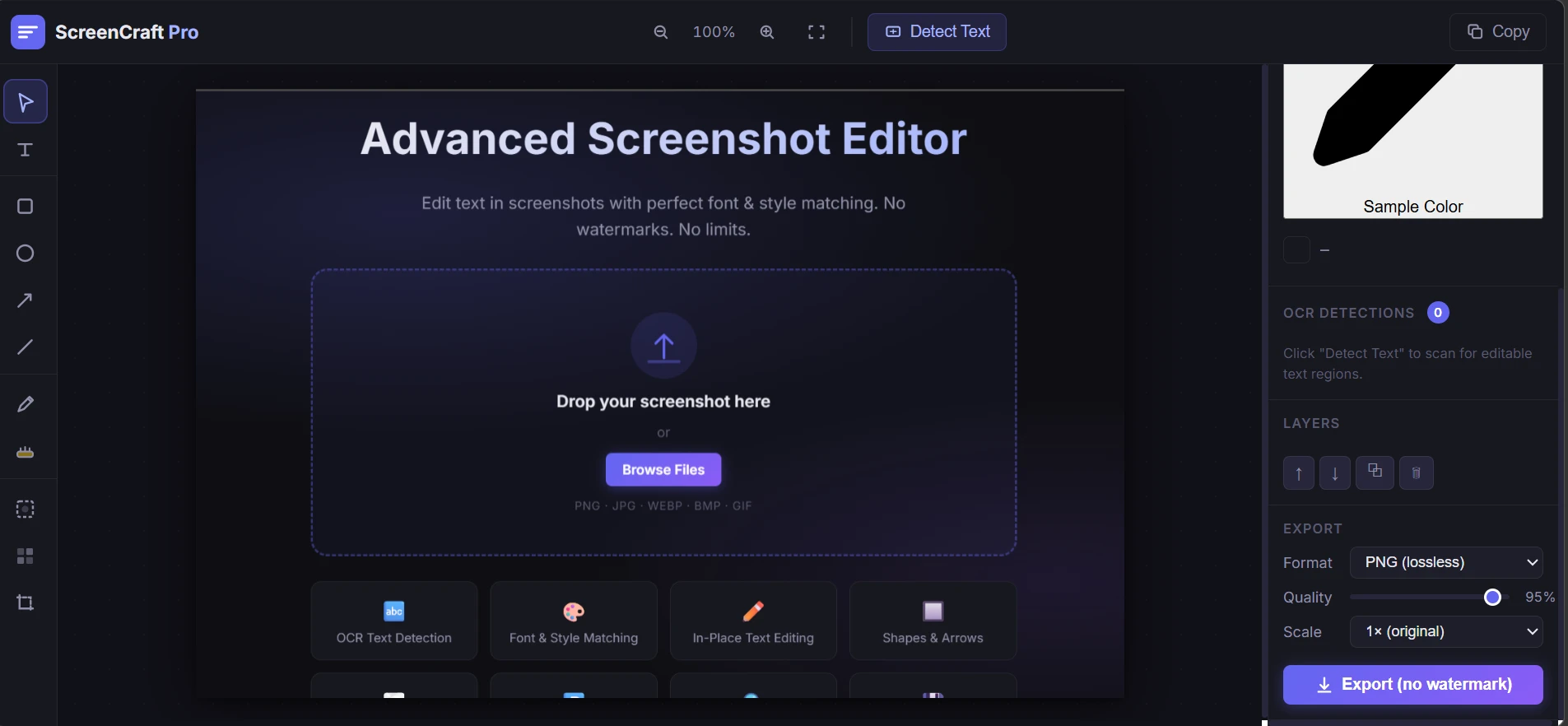This screenshot has width=1568, height=726.
Task: Duplicate layer using overlapping squares icon
Action: 1375,472
